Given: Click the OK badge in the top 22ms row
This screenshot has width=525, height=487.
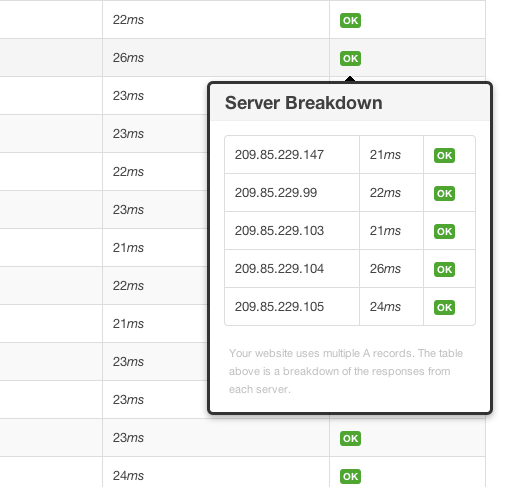Looking at the screenshot, I should point(350,20).
